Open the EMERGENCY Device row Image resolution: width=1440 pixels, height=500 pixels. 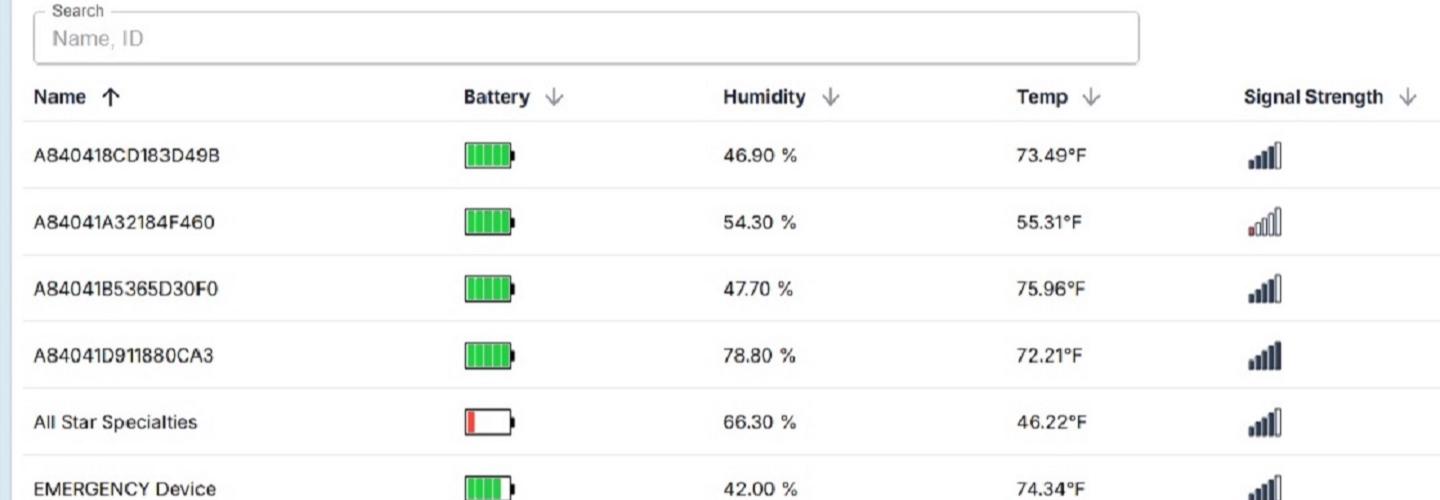(124, 489)
